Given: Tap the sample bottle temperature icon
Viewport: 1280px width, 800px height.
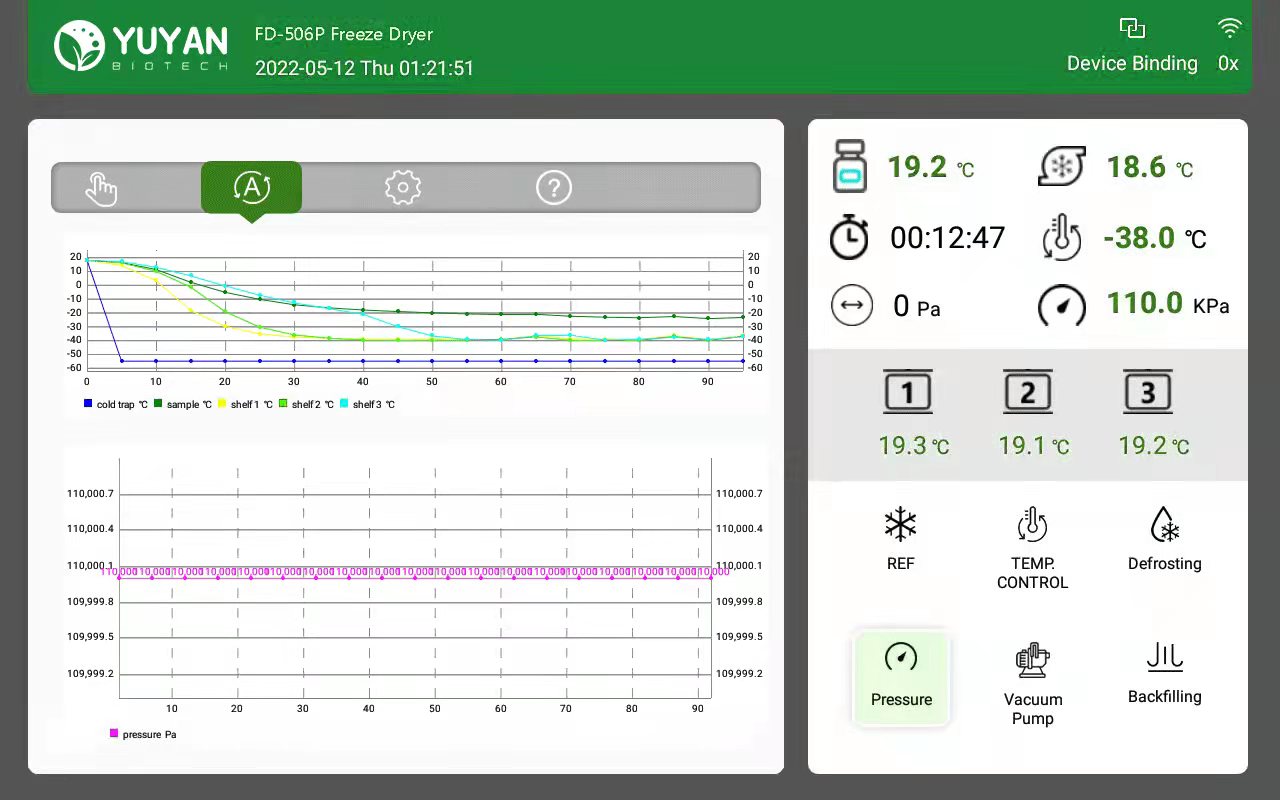Looking at the screenshot, I should coord(850,167).
